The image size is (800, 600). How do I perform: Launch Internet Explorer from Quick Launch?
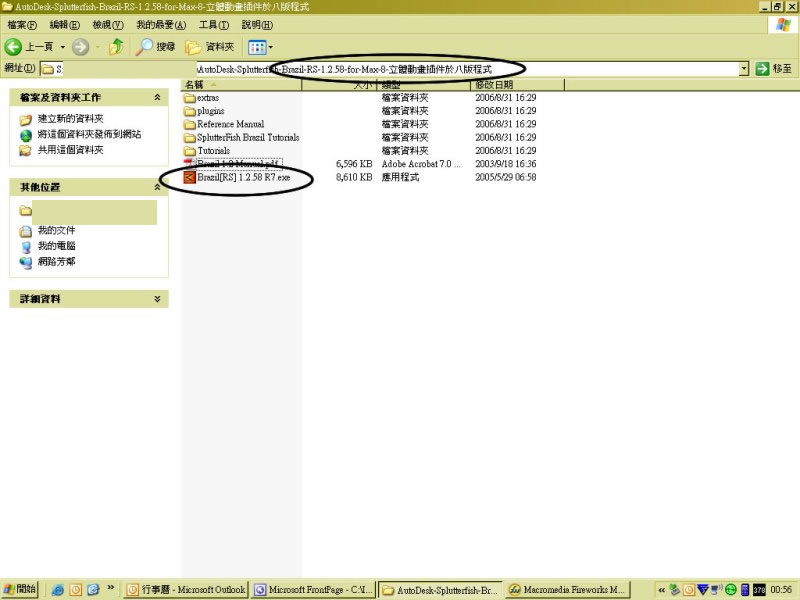point(58,590)
